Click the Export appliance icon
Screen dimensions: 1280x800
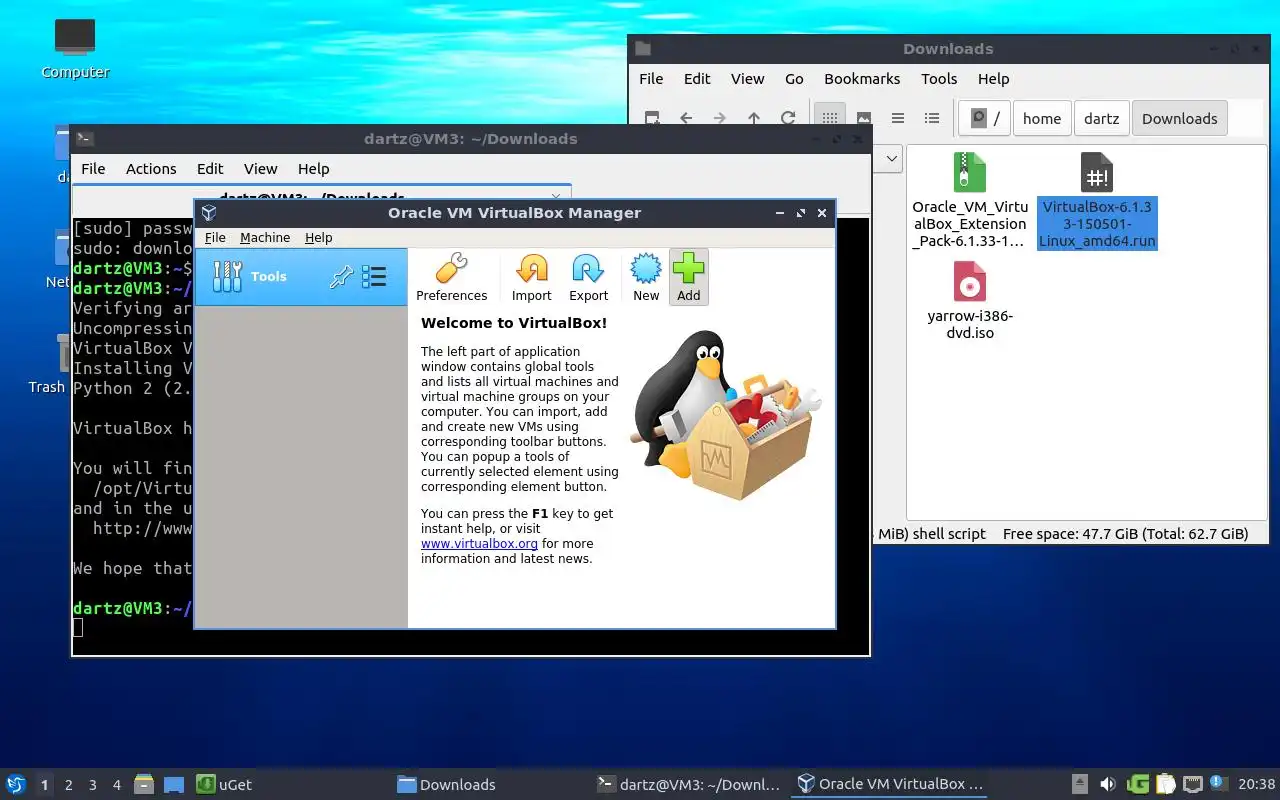click(588, 277)
